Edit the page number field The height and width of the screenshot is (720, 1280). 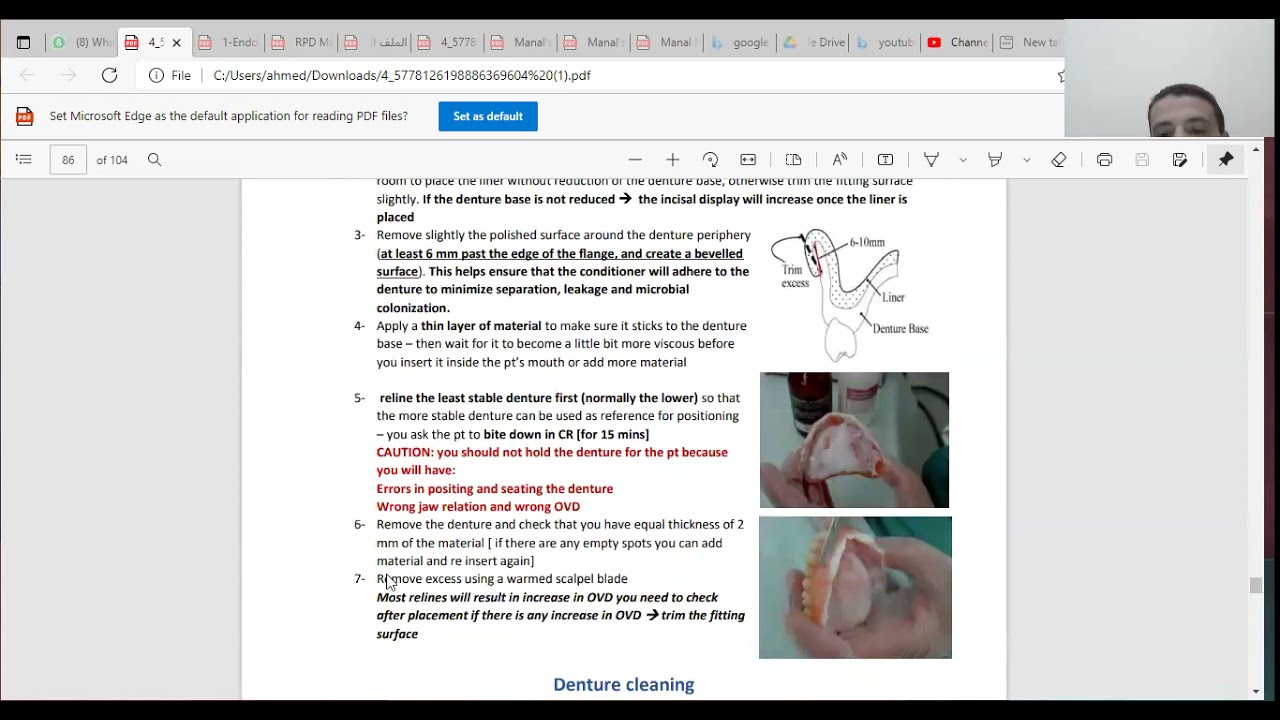[x=68, y=160]
